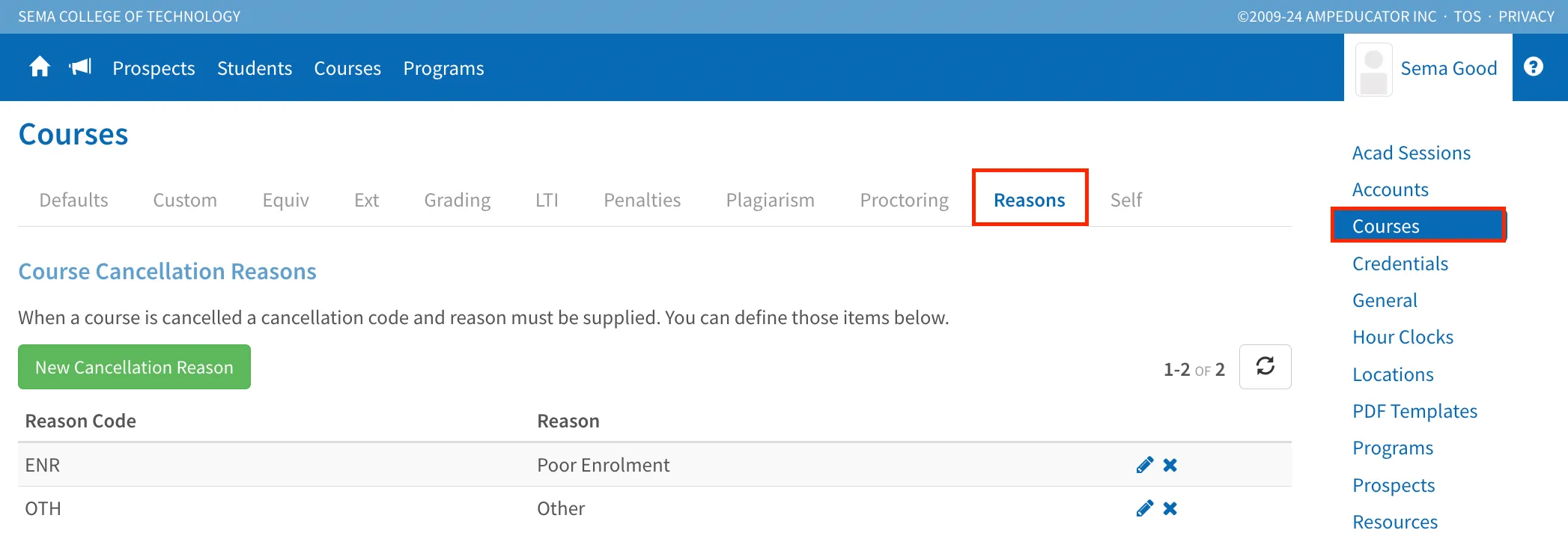Open the announcements megaphone icon
Image resolution: width=1568 pixels, height=539 pixels.
[80, 67]
